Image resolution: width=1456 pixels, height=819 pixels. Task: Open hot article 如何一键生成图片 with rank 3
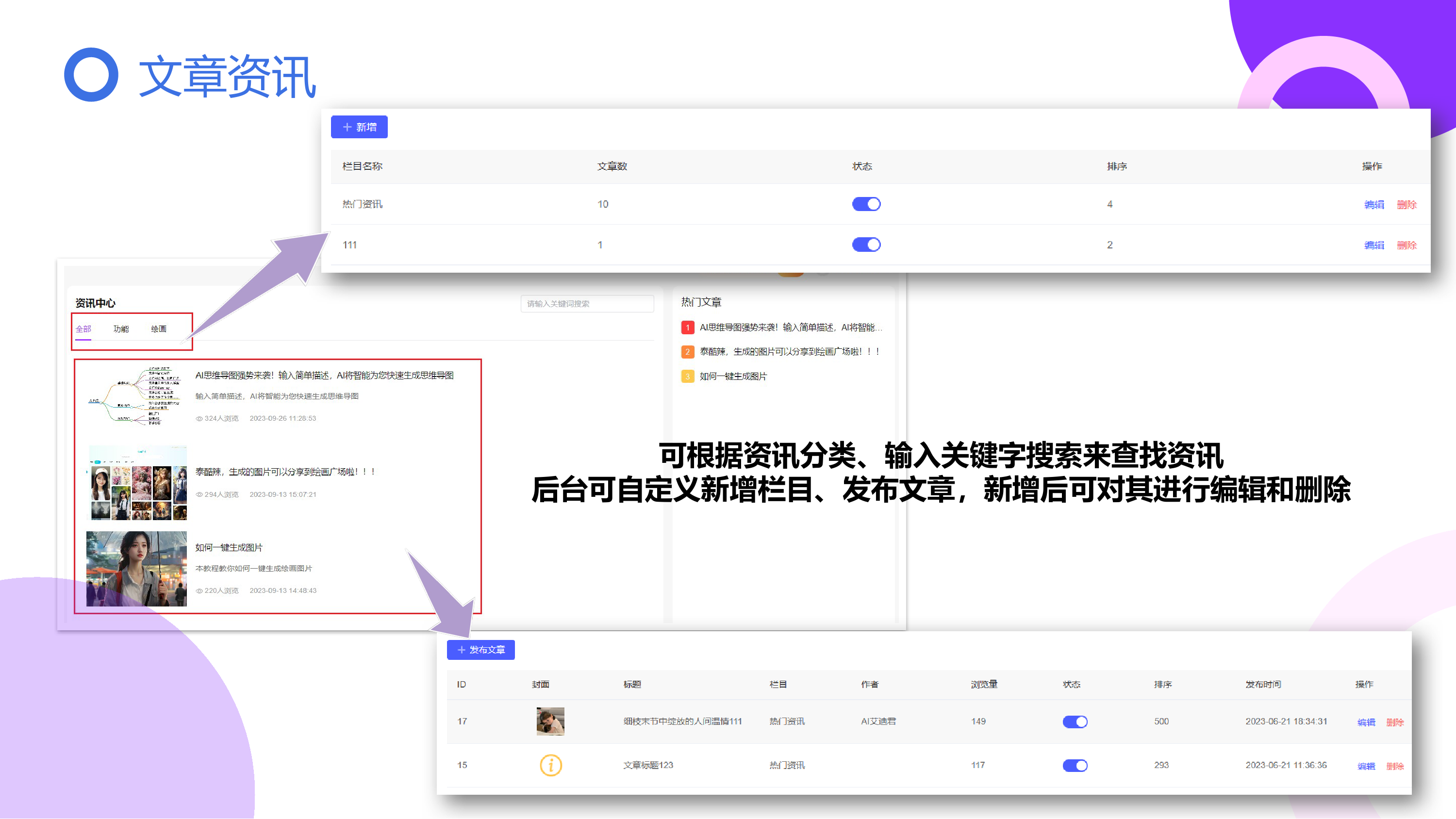click(x=733, y=377)
